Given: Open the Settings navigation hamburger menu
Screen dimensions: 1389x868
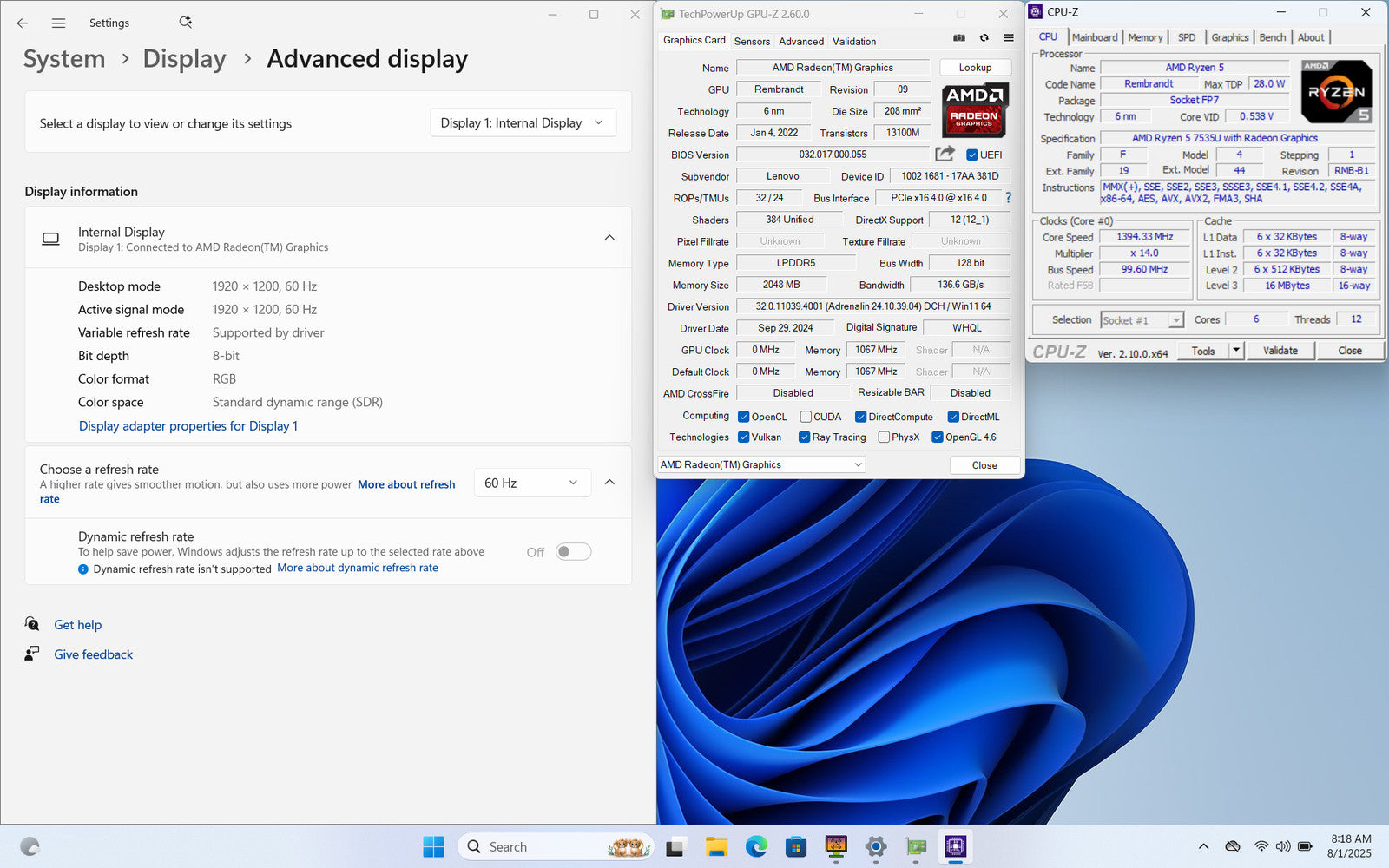Looking at the screenshot, I should (x=58, y=23).
